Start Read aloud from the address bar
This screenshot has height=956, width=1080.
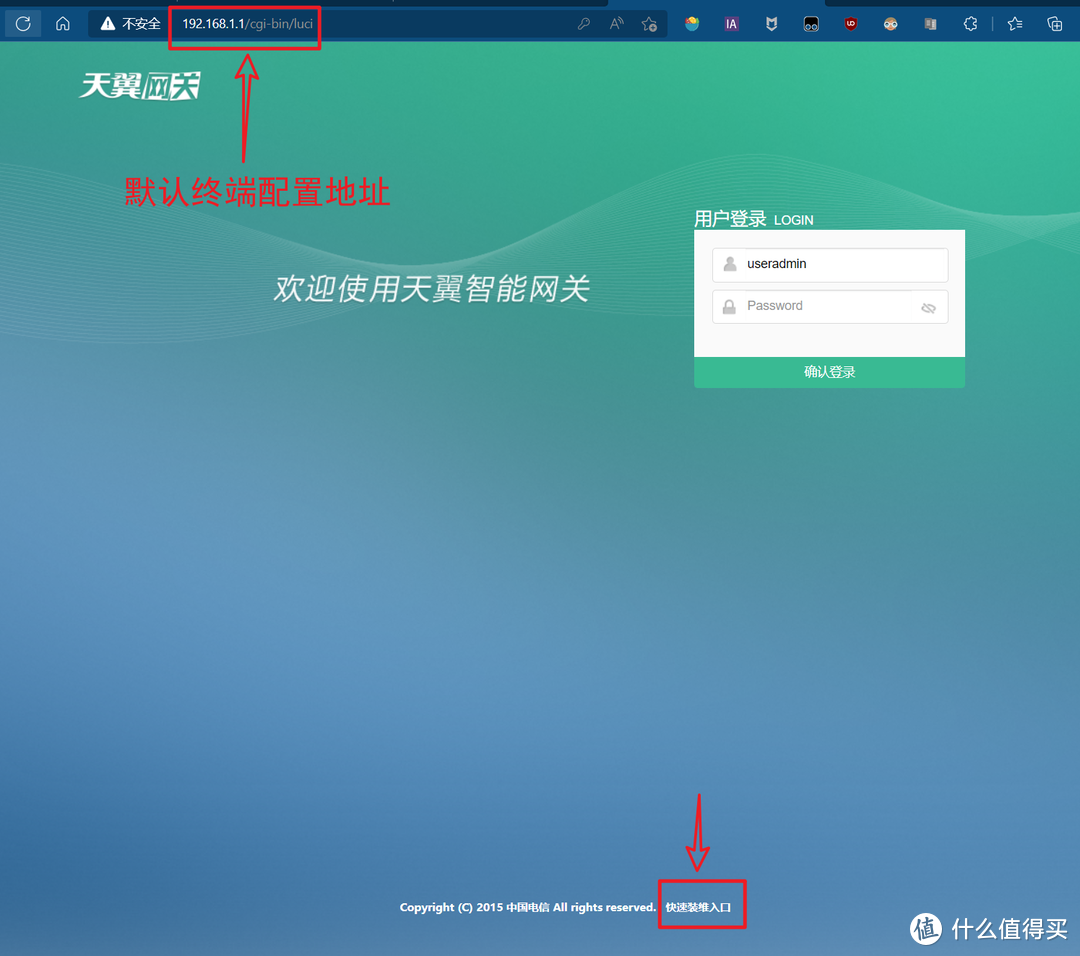[x=616, y=23]
